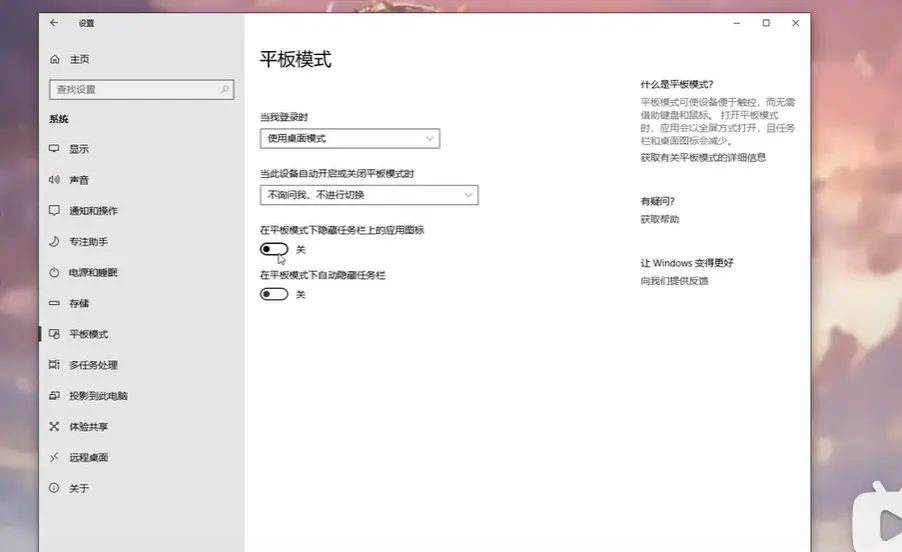Screen dimensions: 902x552
Task: Click the 多任务处理 icon
Action: coord(54,365)
